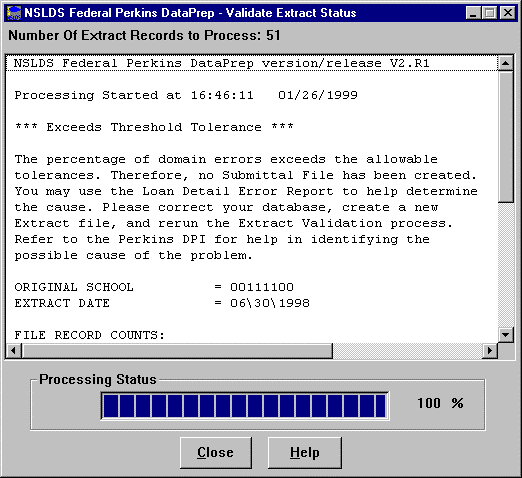Click the 'Processing Status' group label

pyautogui.click(x=98, y=380)
